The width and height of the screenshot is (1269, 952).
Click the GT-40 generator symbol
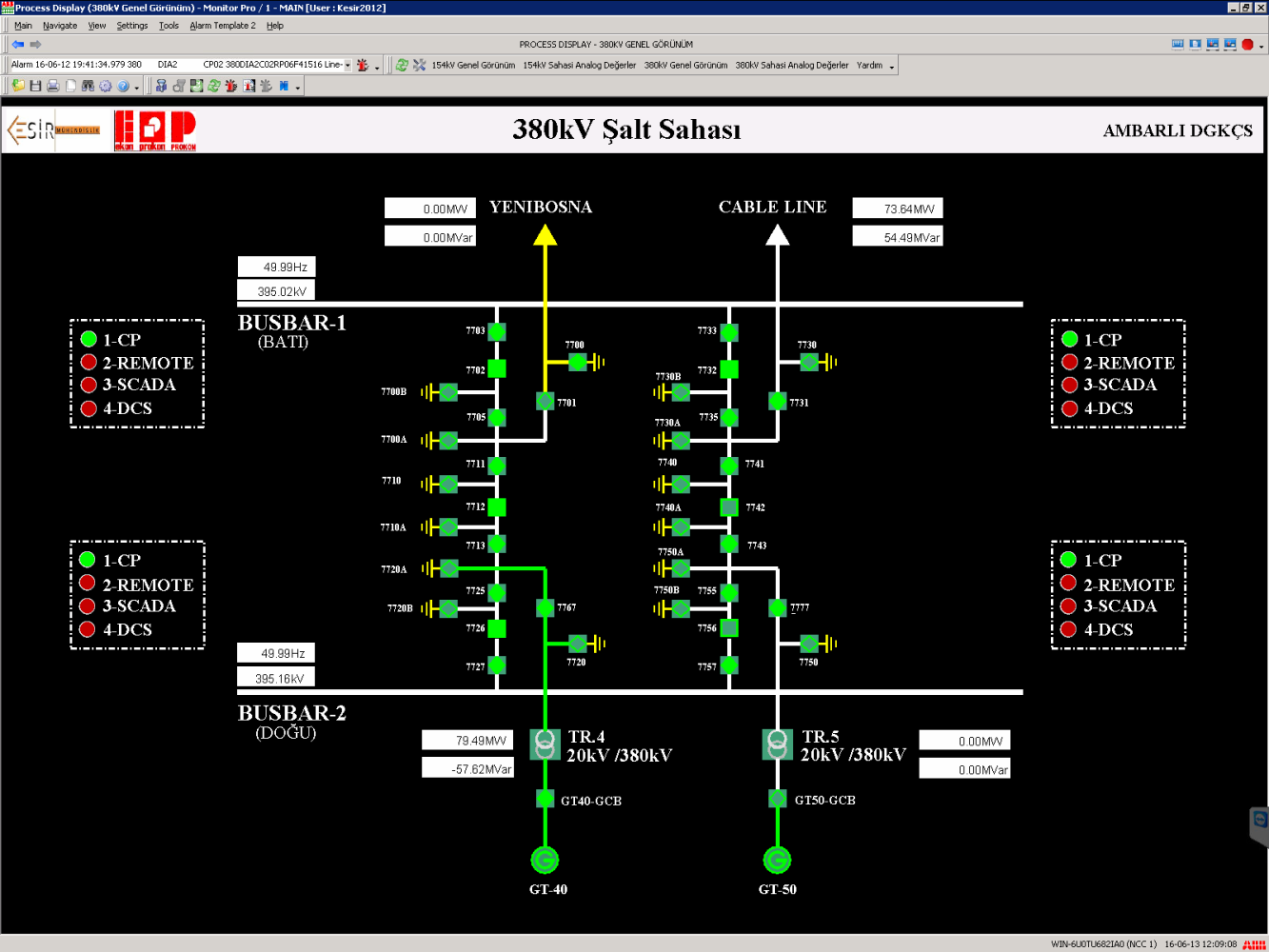[x=545, y=860]
